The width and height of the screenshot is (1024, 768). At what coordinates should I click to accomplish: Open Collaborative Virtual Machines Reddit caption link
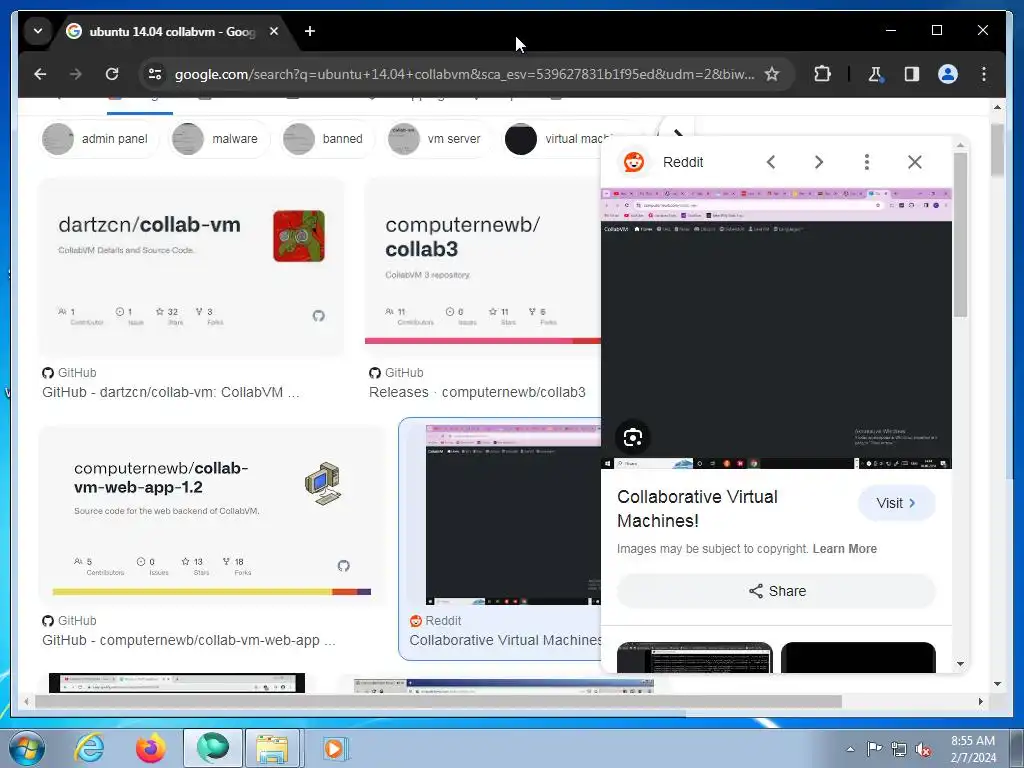505,641
